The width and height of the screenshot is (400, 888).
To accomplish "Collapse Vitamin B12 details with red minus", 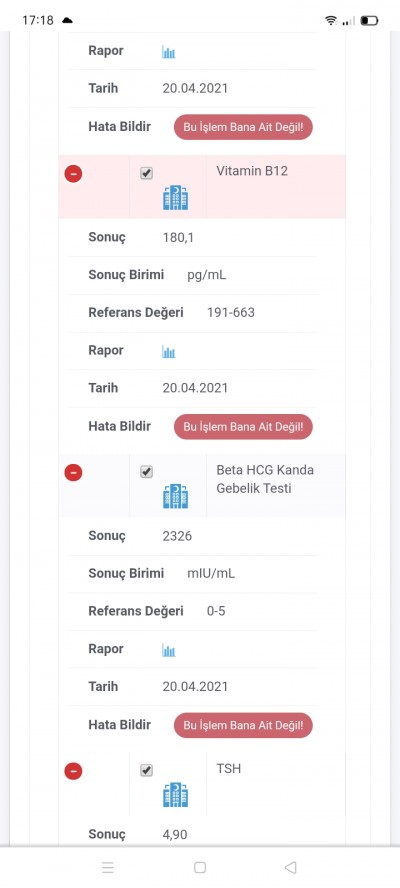I will [x=73, y=173].
